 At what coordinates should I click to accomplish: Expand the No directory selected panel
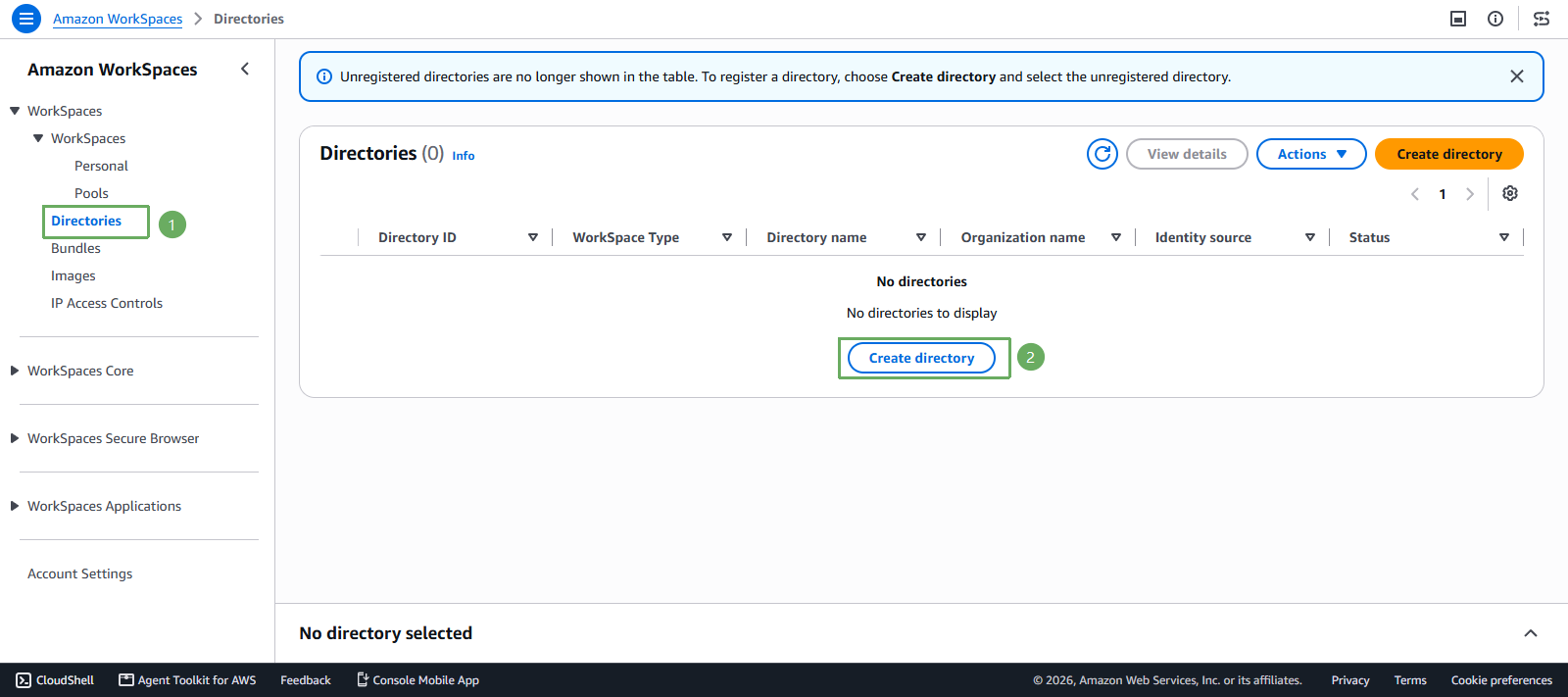pos(1531,633)
